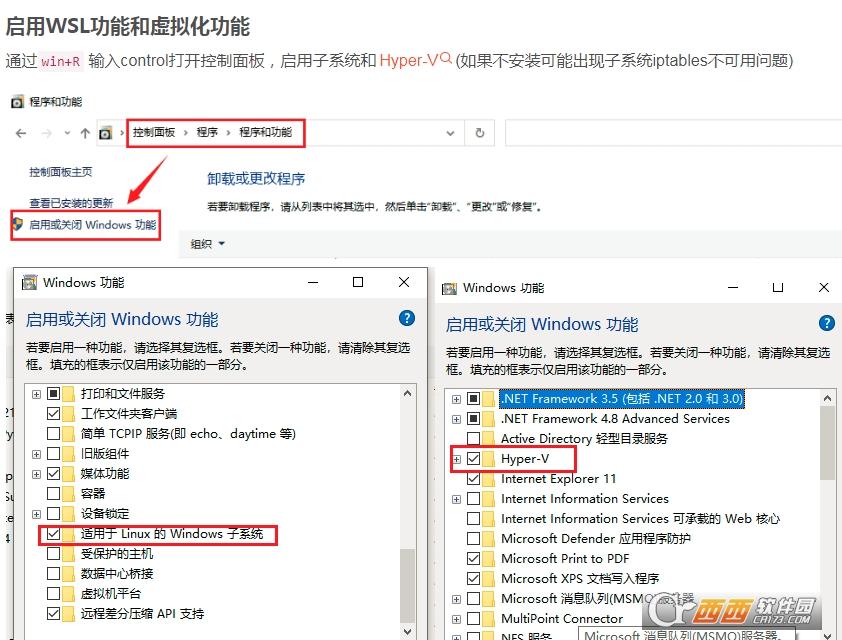Click scrollbar thumb in right features list

pos(827,442)
